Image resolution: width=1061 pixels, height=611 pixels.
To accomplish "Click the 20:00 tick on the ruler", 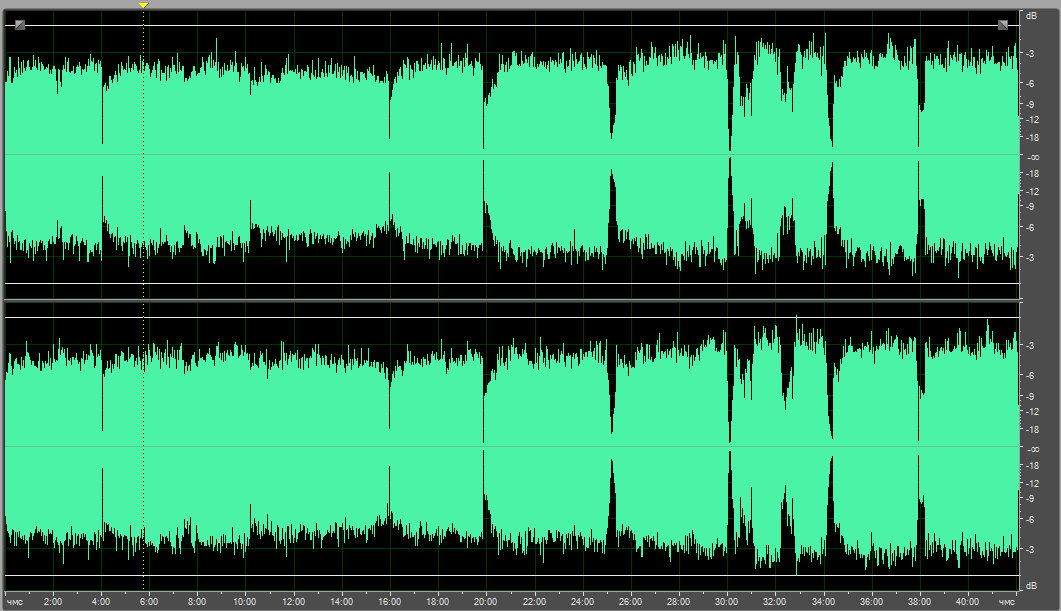I will point(486,602).
